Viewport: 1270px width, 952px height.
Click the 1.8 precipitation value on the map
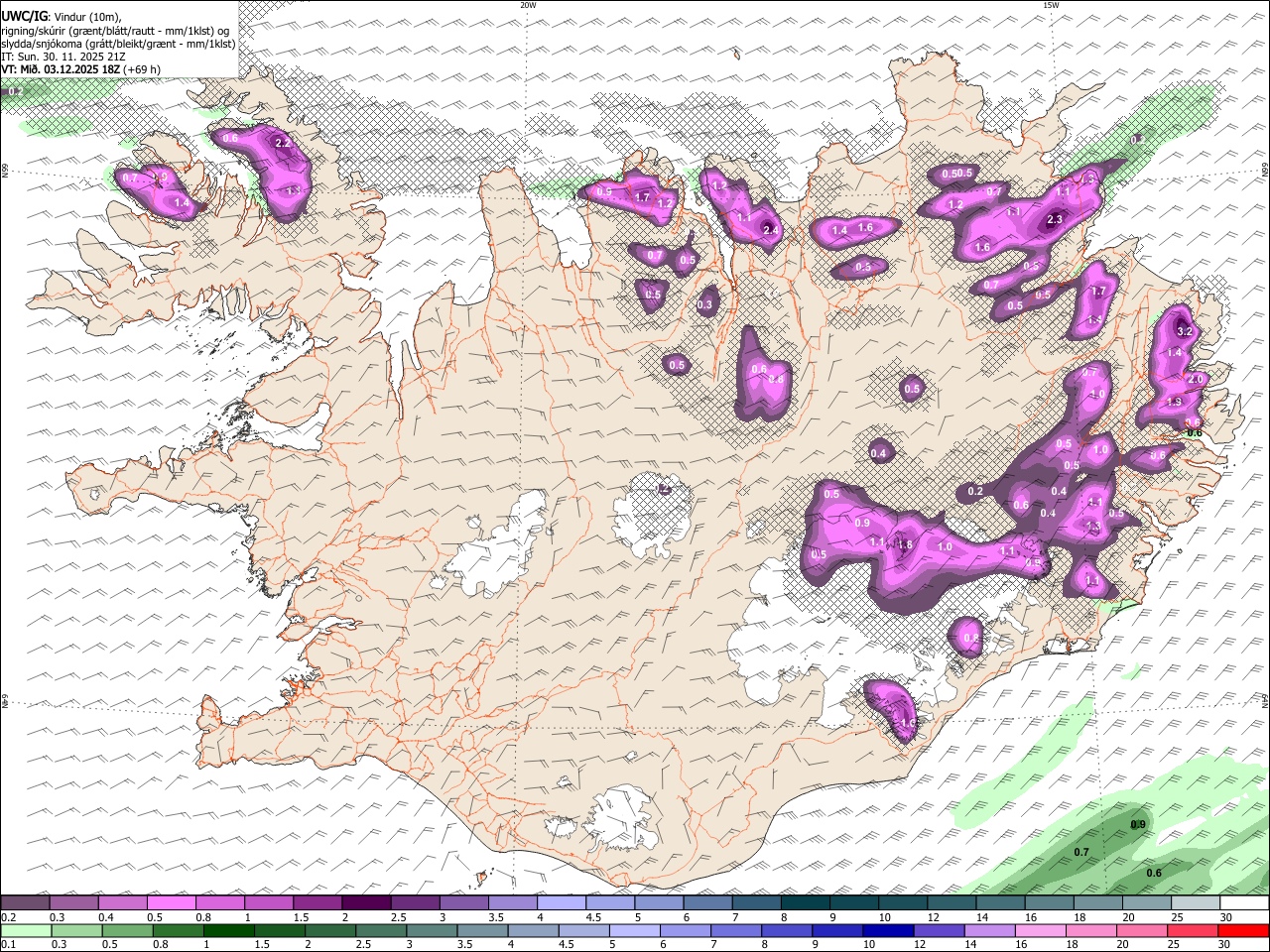point(904,544)
